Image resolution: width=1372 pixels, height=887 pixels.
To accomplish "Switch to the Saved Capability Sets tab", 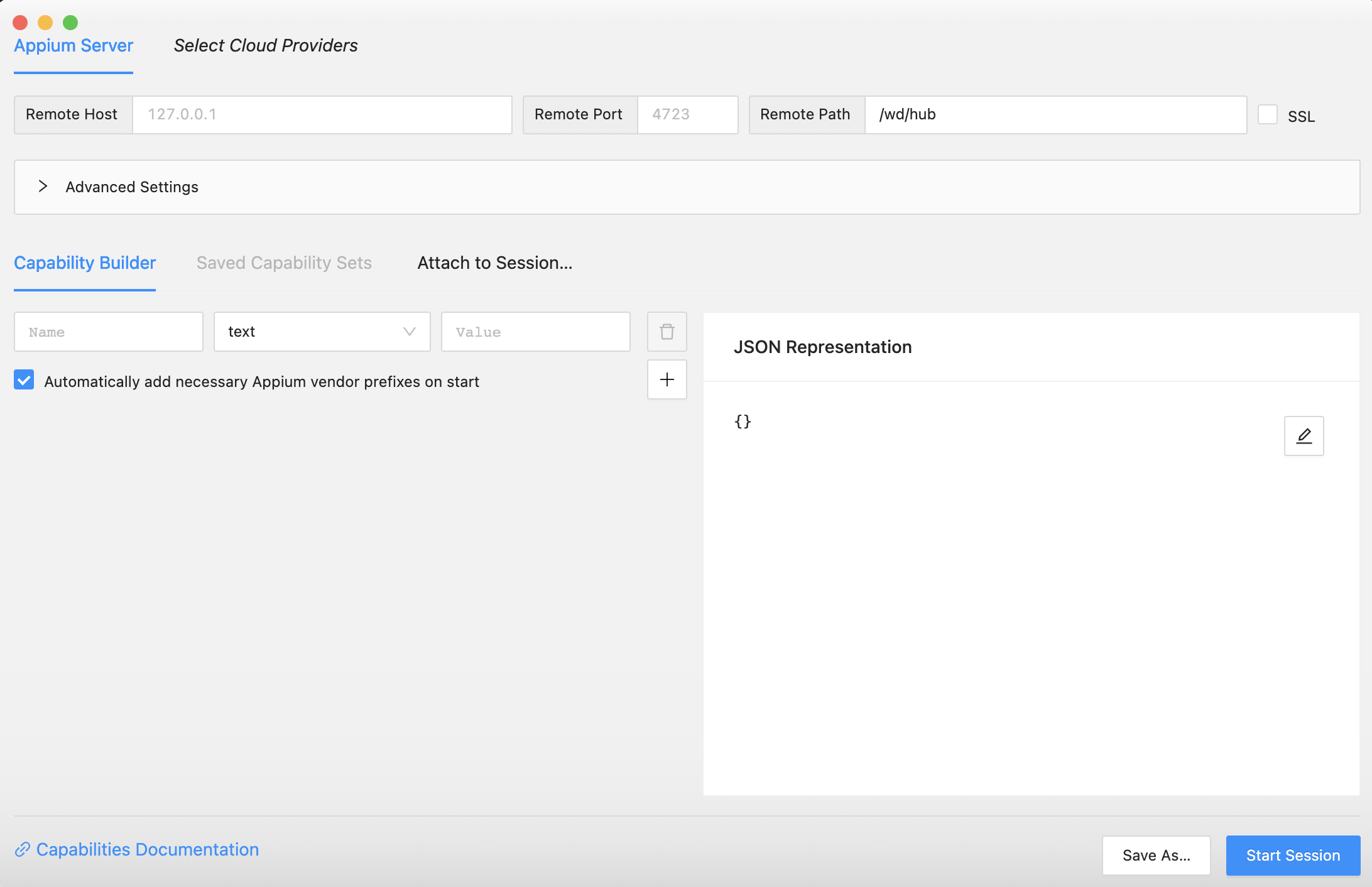I will pyautogui.click(x=285, y=263).
